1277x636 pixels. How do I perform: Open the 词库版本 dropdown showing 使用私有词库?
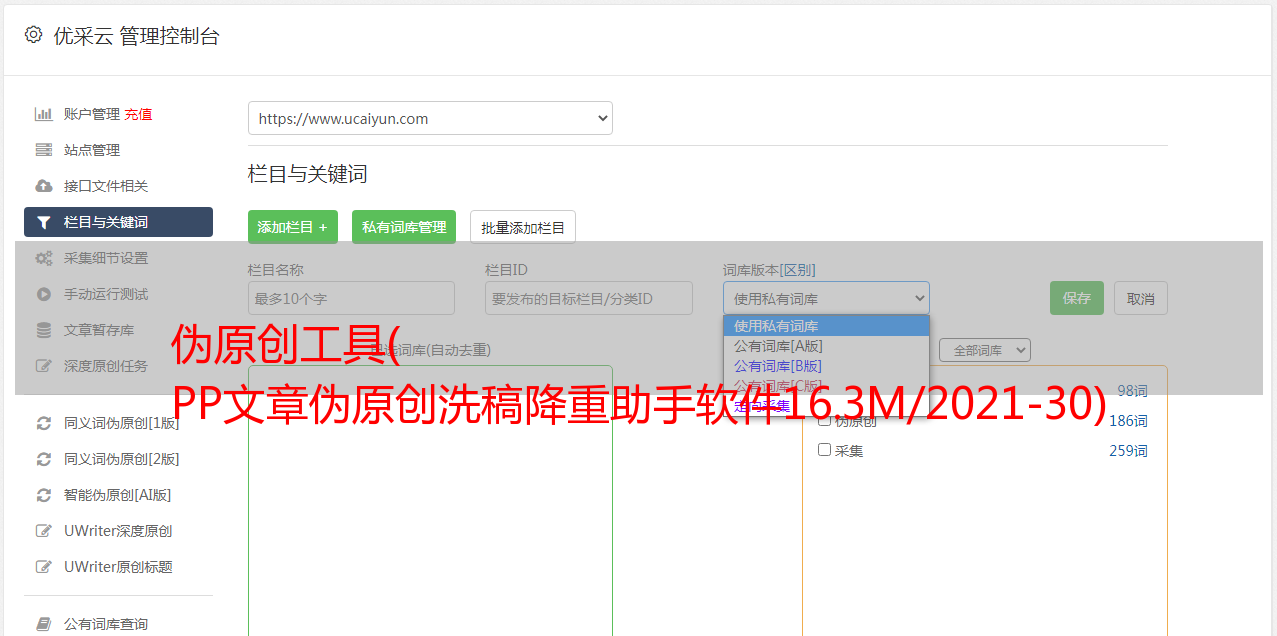tap(826, 298)
